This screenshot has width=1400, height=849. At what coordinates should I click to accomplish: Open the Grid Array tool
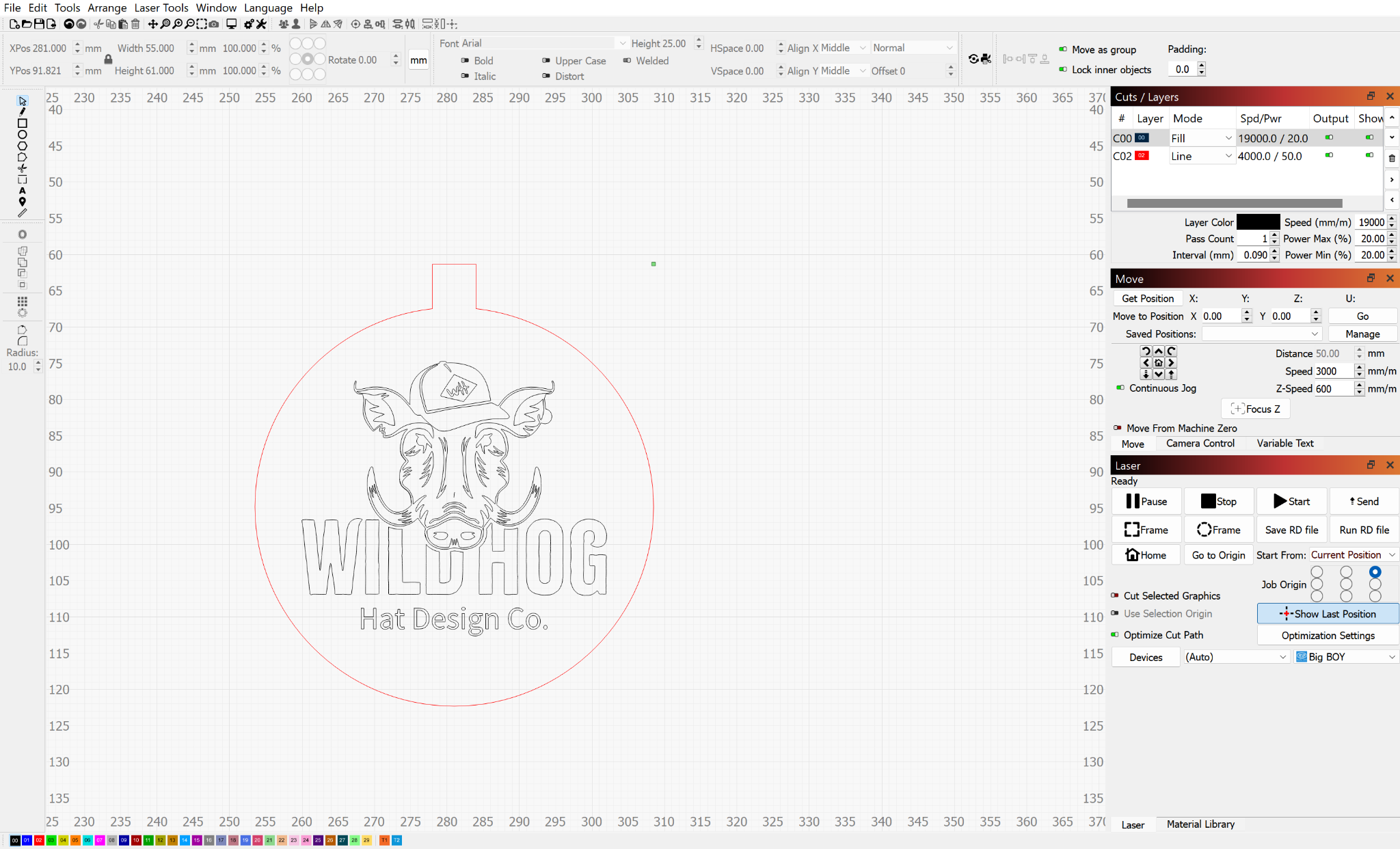tap(22, 301)
